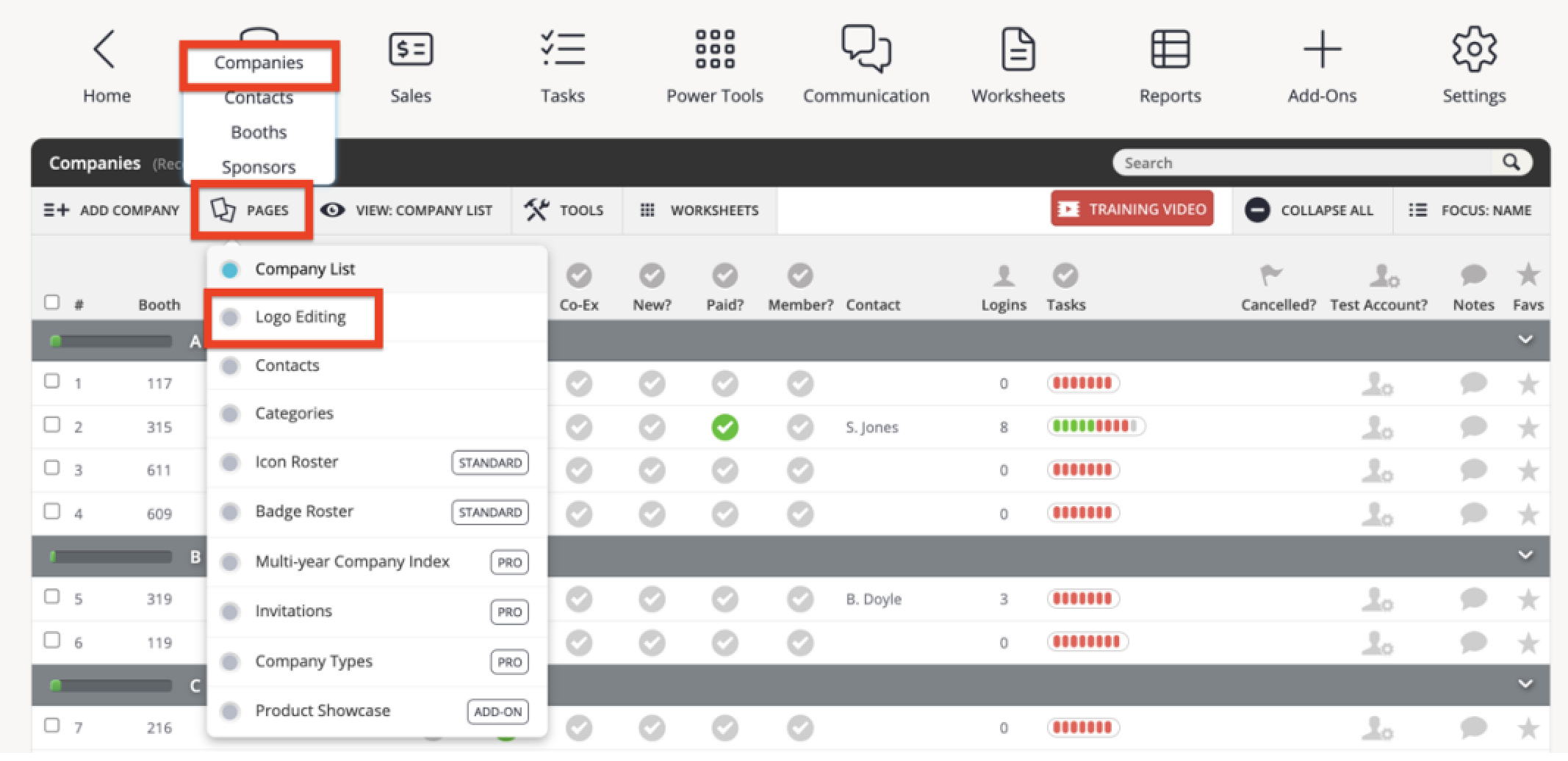Click the Add Company button
Image resolution: width=1568 pixels, height=761 pixels.
point(111,210)
